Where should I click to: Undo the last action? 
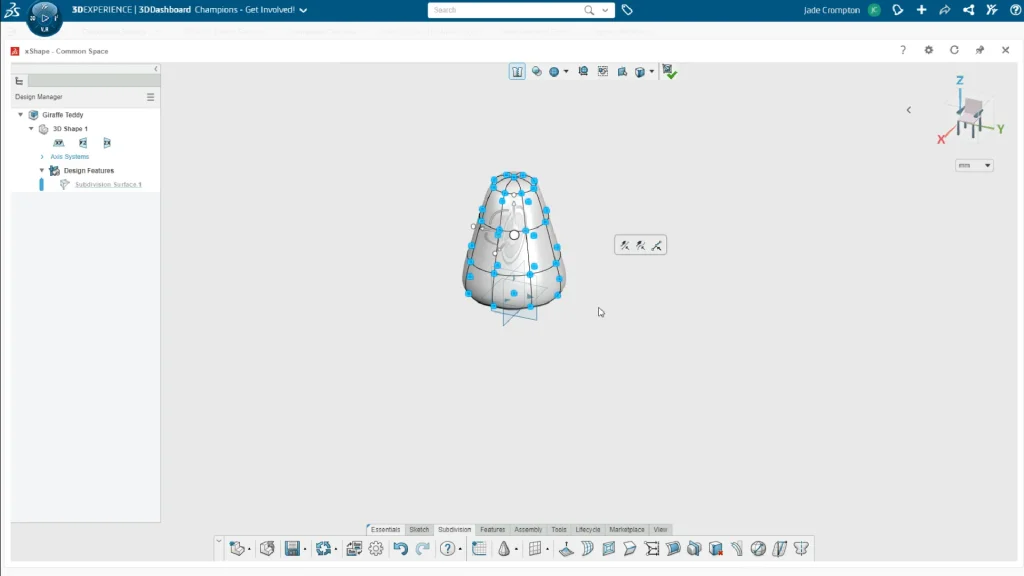(400, 548)
